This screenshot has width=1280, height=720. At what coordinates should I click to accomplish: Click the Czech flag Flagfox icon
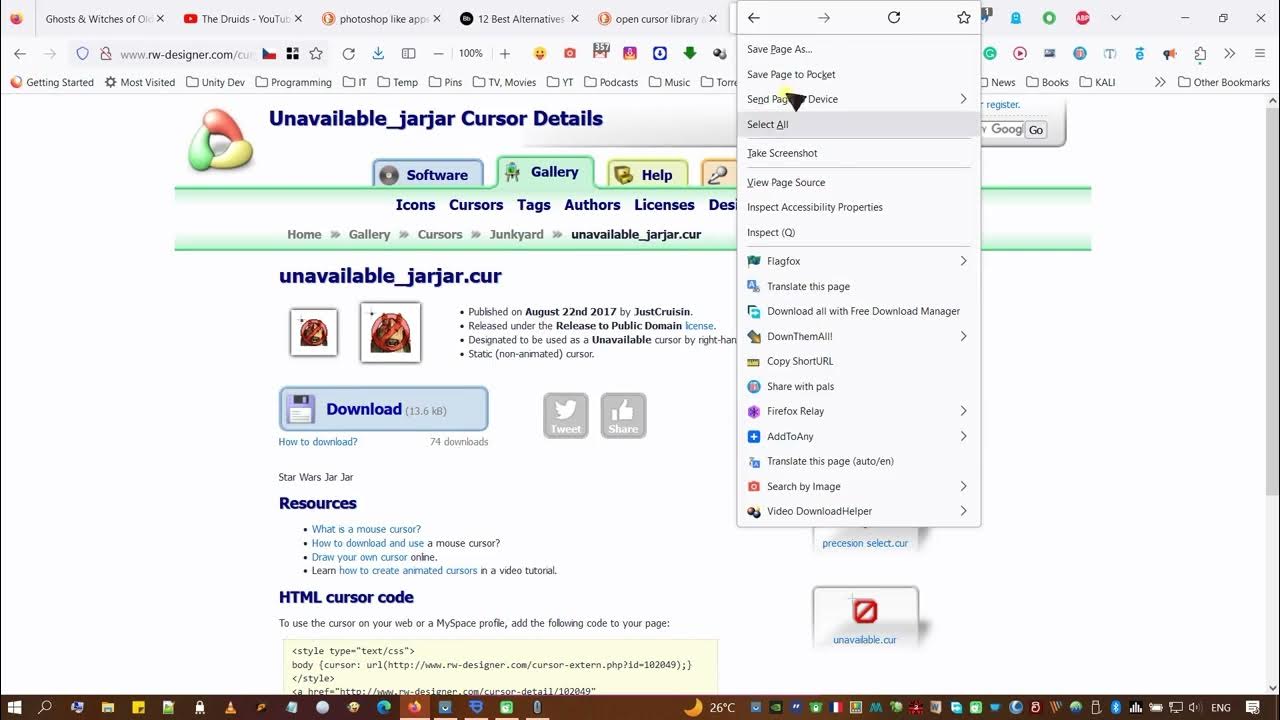point(269,54)
